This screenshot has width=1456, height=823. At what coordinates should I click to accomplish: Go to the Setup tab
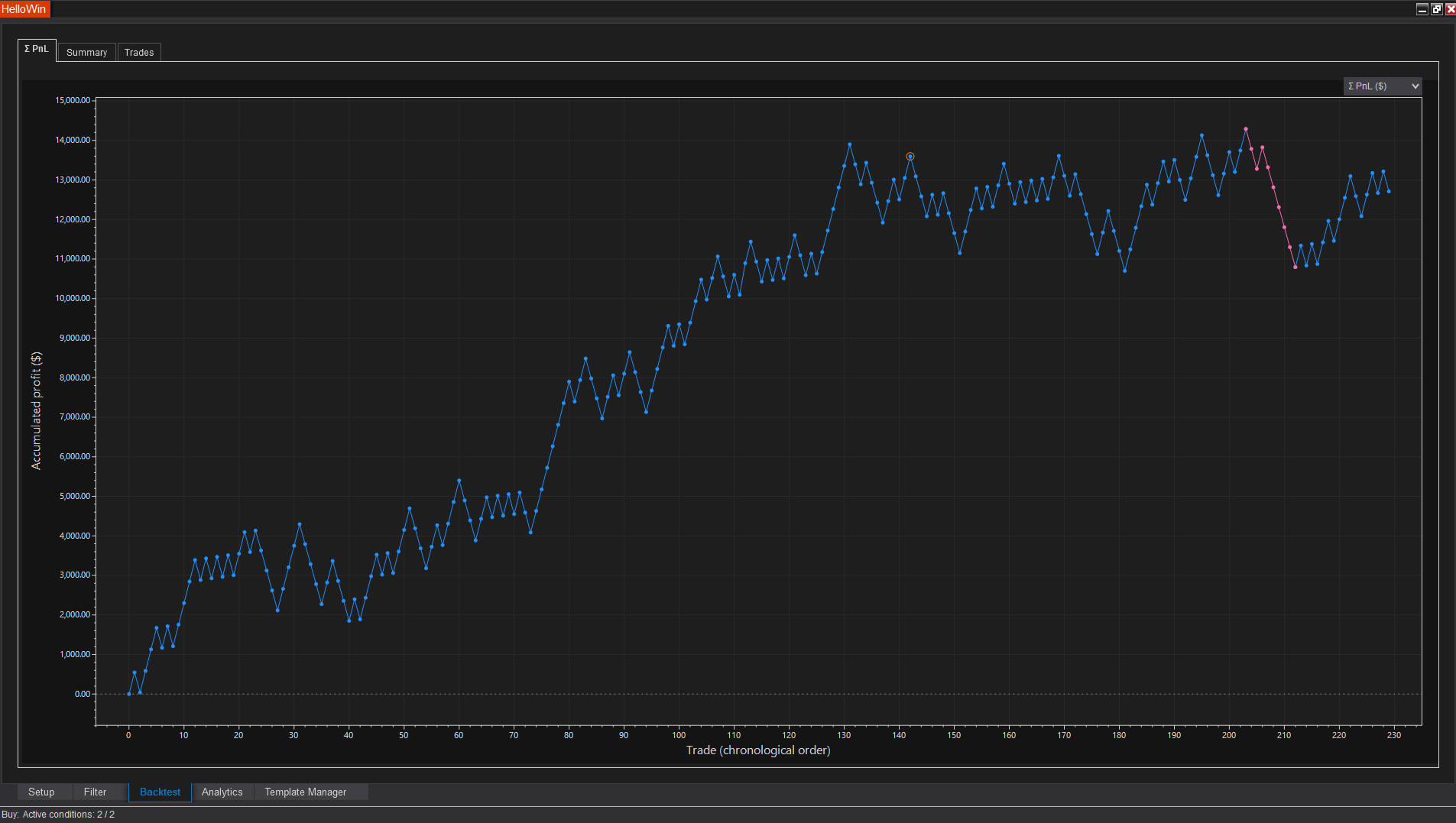[x=41, y=792]
